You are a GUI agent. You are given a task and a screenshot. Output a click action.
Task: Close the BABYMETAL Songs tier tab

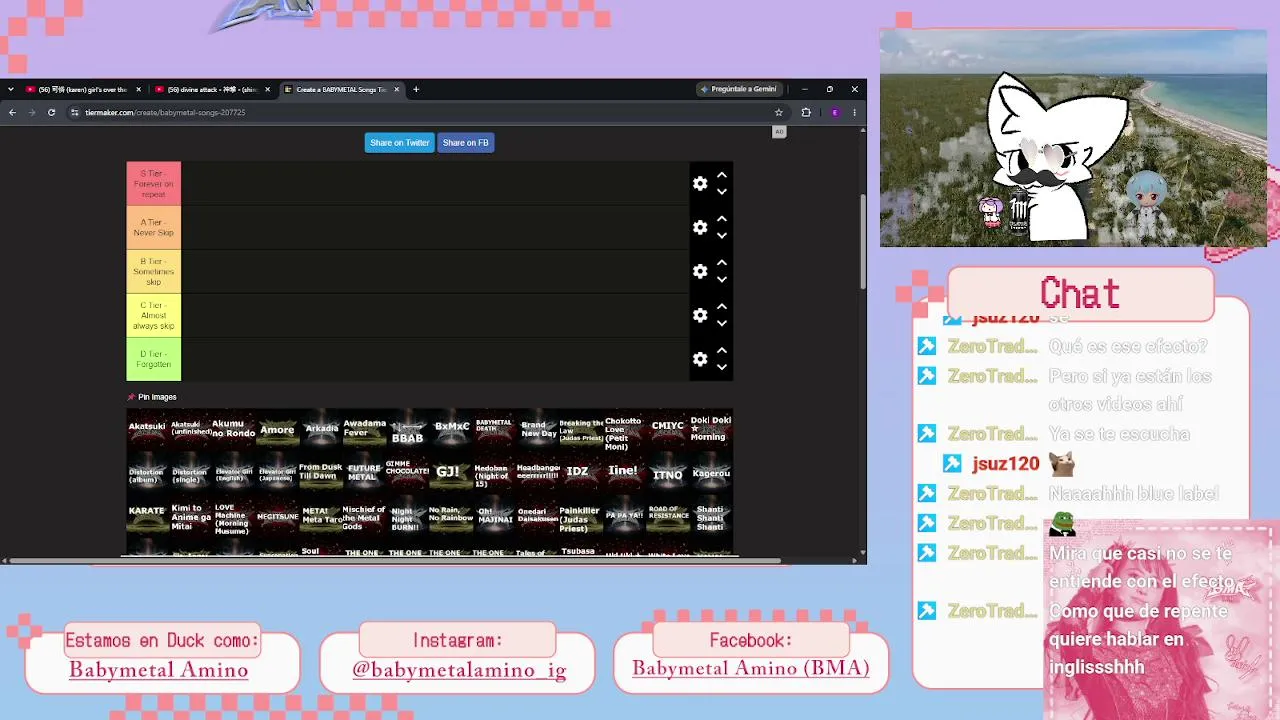coord(396,90)
